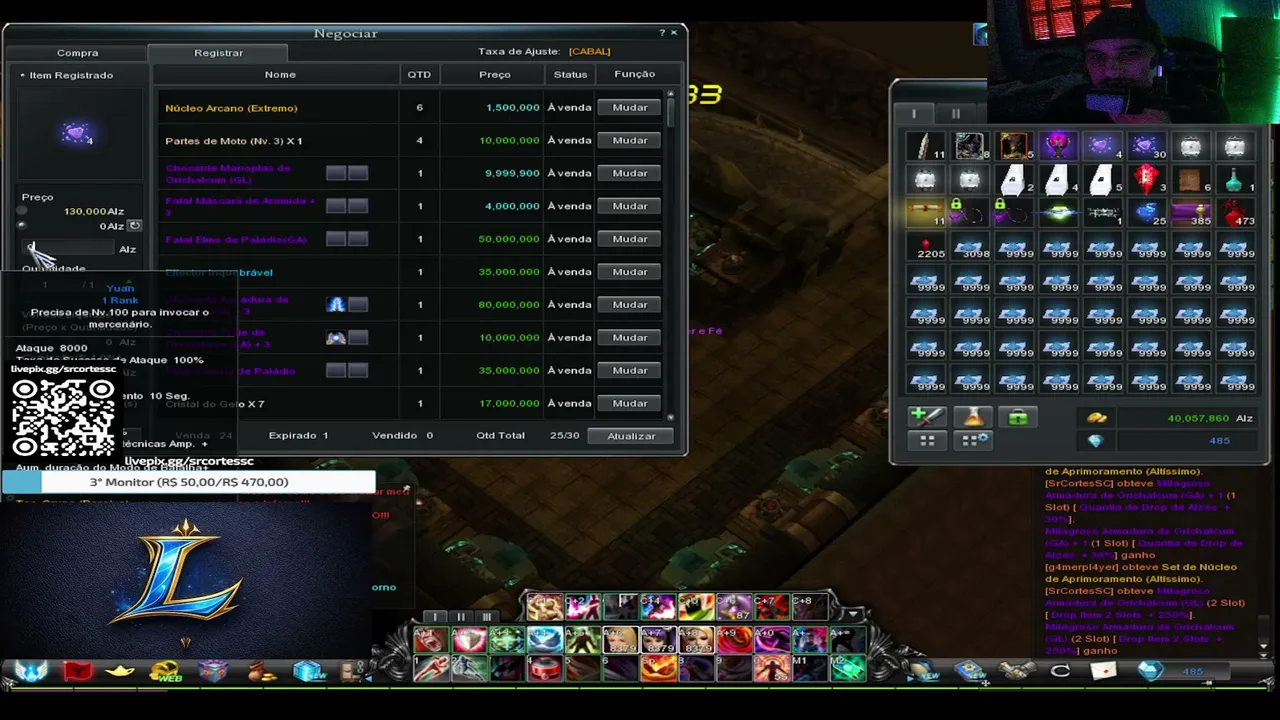
Task: Switch to skill bar page II
Action: point(460,616)
